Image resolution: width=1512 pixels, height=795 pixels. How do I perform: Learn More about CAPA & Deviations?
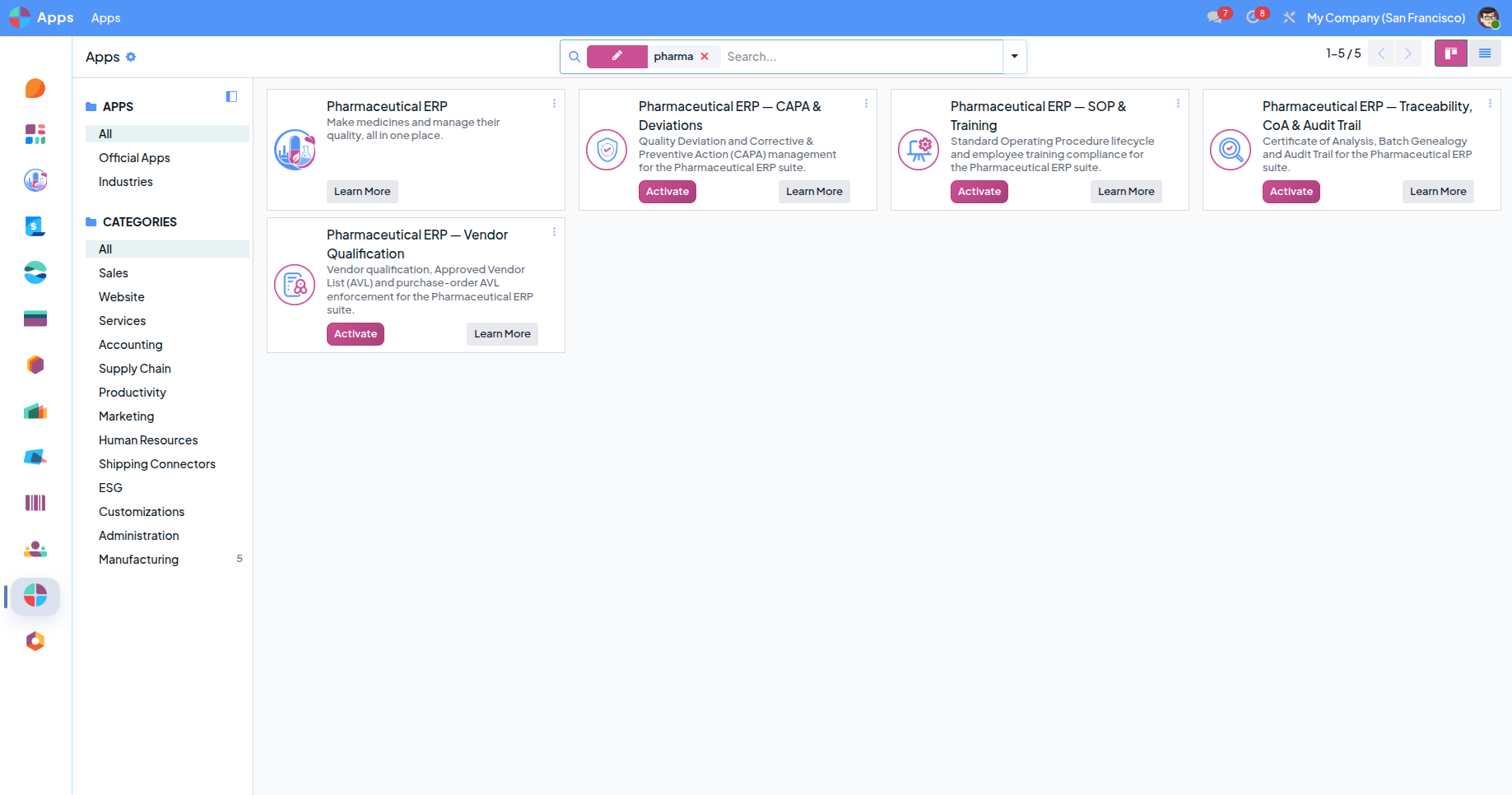tap(814, 192)
